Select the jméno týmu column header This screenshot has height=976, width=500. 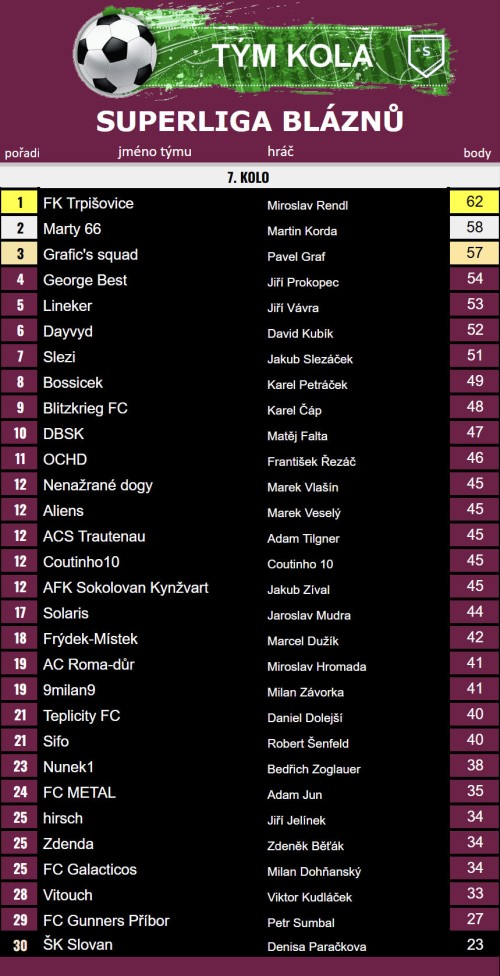(x=155, y=152)
